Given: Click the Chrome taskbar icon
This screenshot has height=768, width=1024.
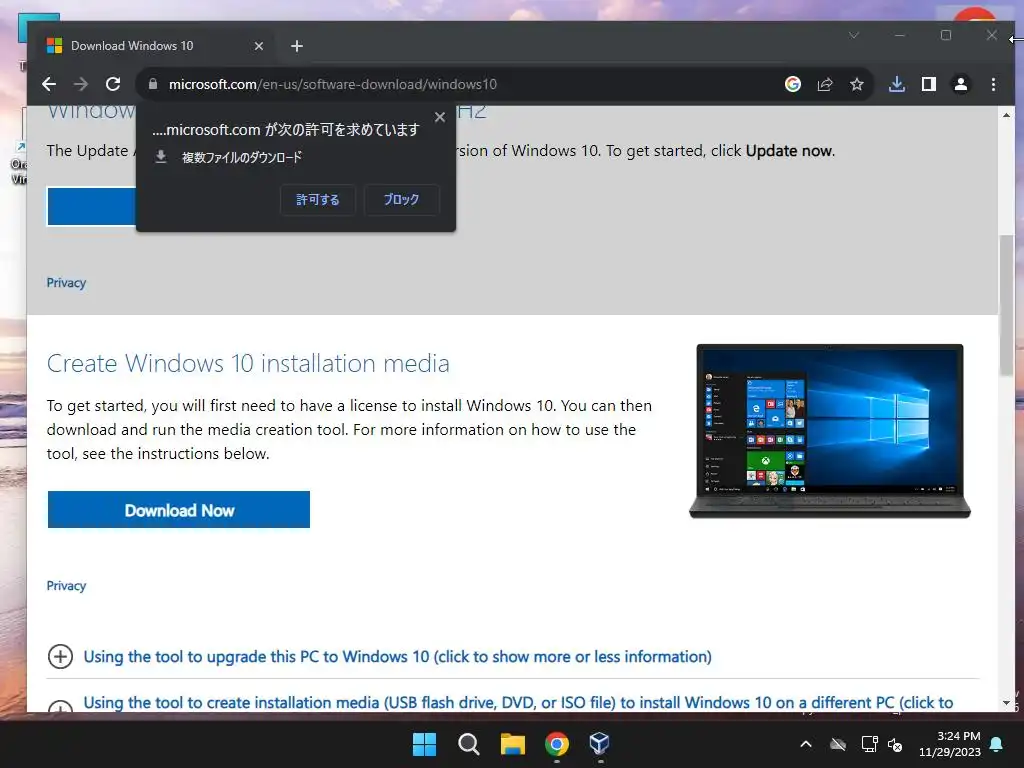Looking at the screenshot, I should click(x=556, y=744).
